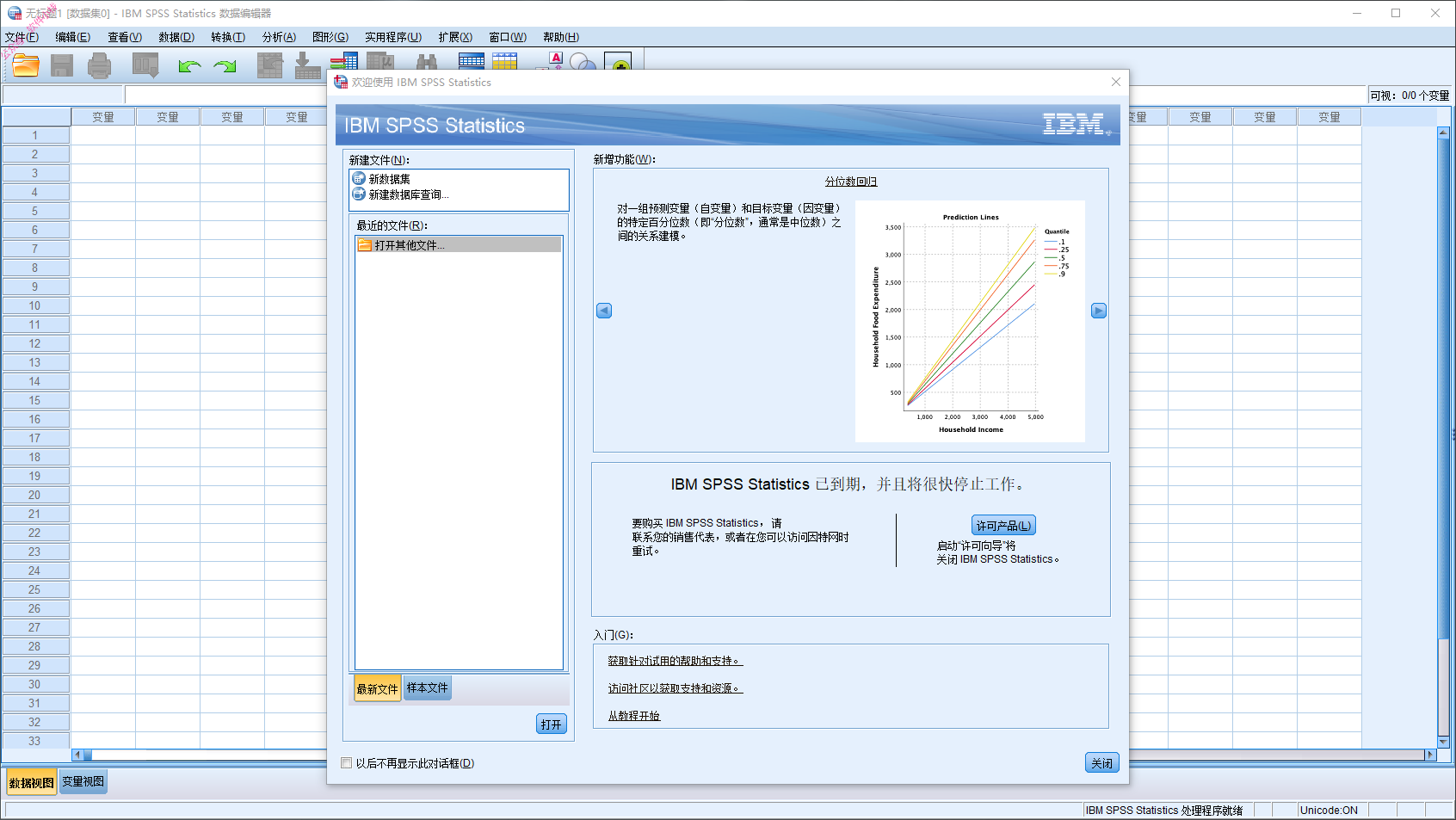This screenshot has height=820, width=1456.
Task: Open link to visit community resources
Action: click(676, 688)
